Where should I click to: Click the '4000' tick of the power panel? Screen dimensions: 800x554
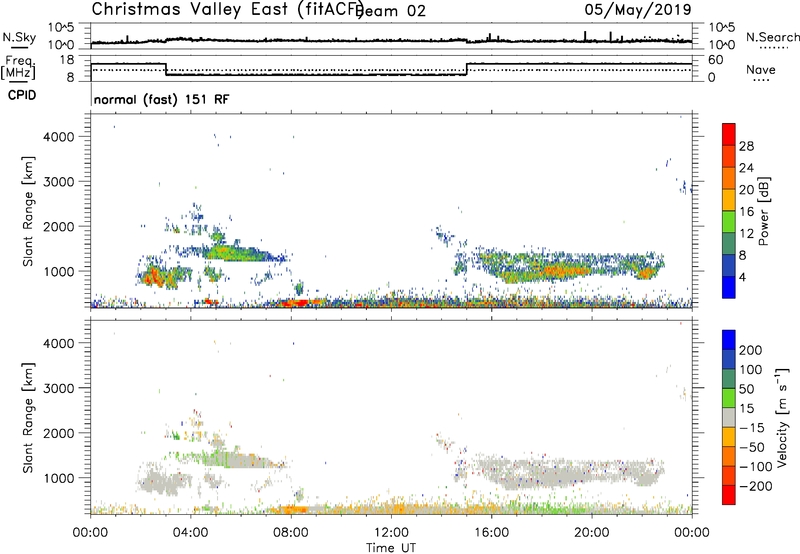click(x=59, y=137)
